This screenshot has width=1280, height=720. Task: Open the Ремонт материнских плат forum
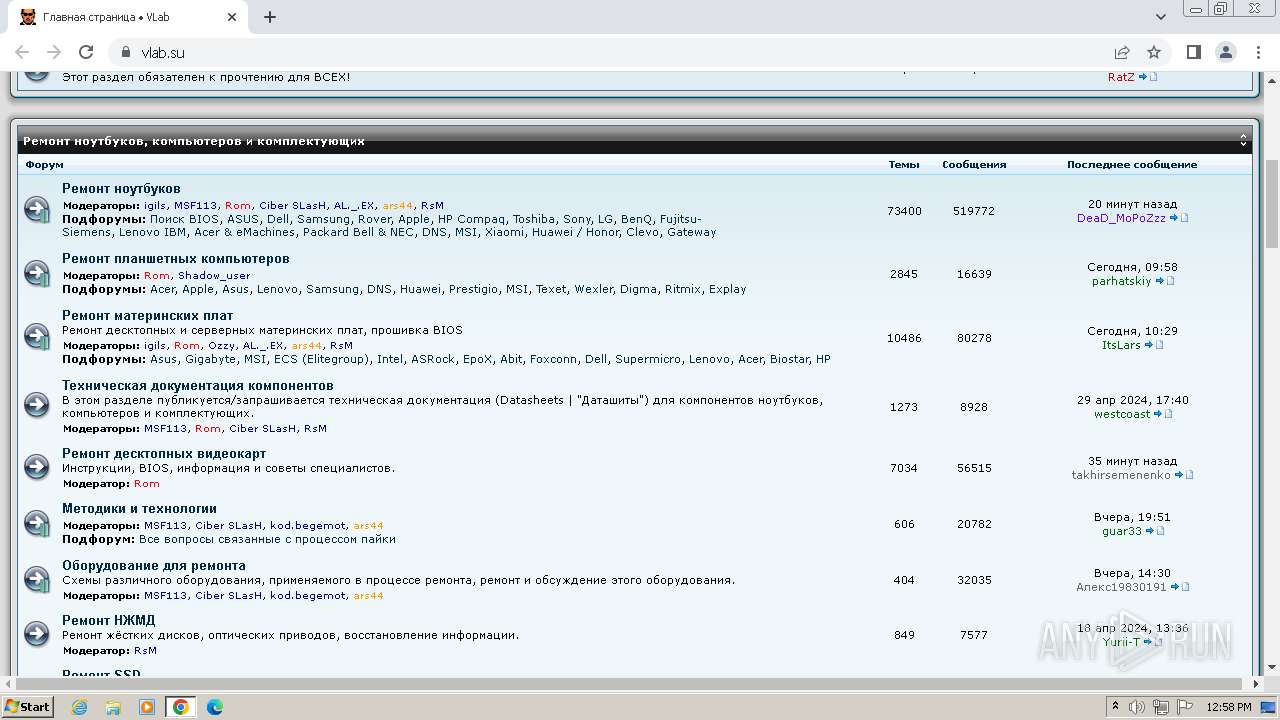(147, 316)
